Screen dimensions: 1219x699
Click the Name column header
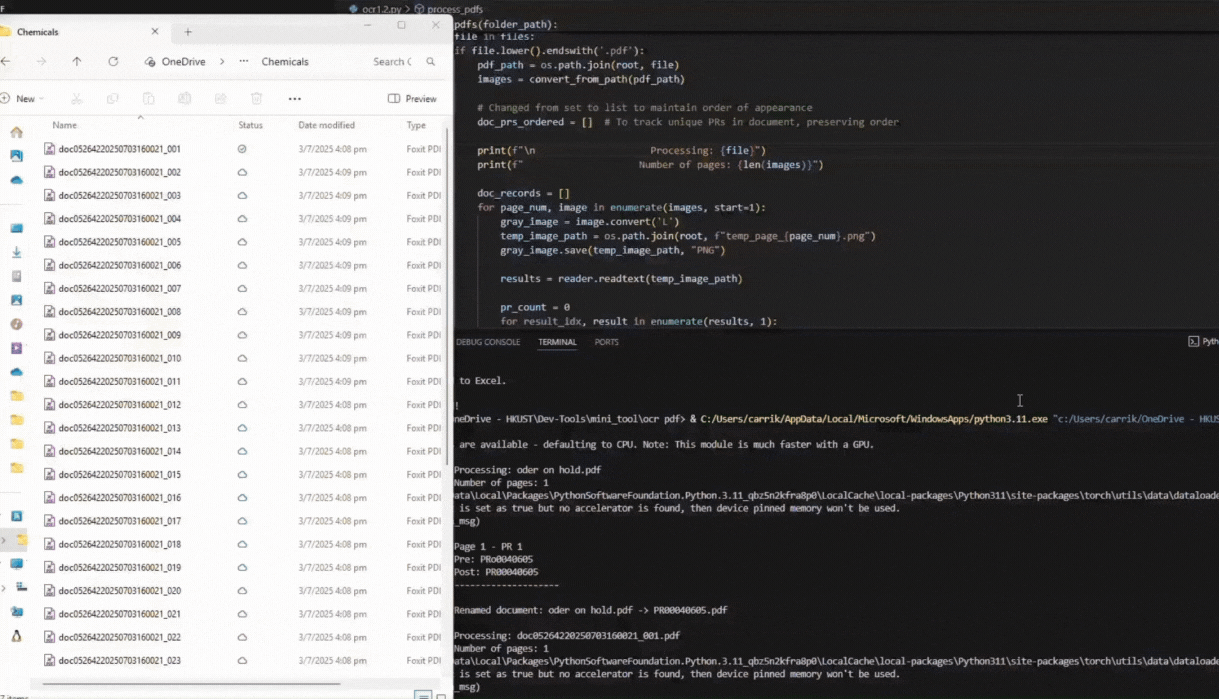[64, 125]
